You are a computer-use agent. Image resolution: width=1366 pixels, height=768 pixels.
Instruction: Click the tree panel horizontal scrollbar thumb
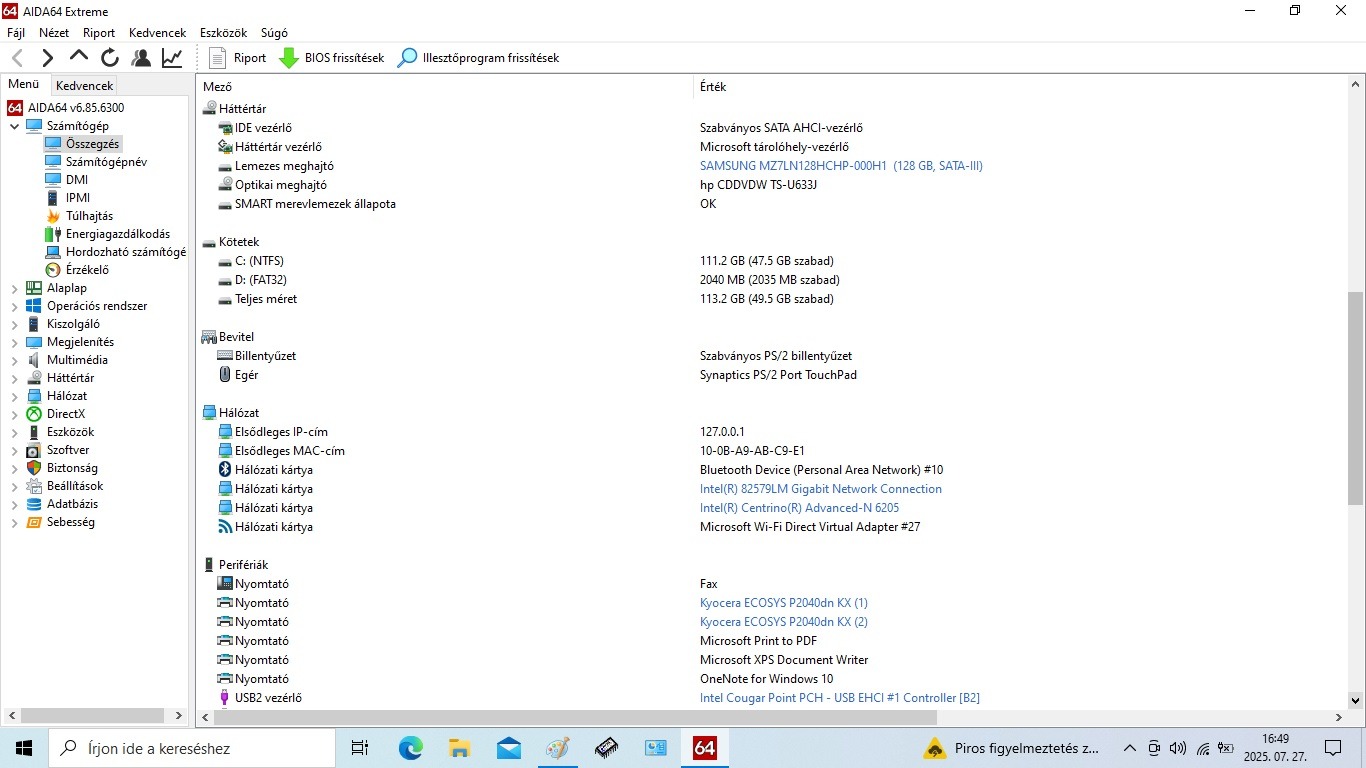92,716
